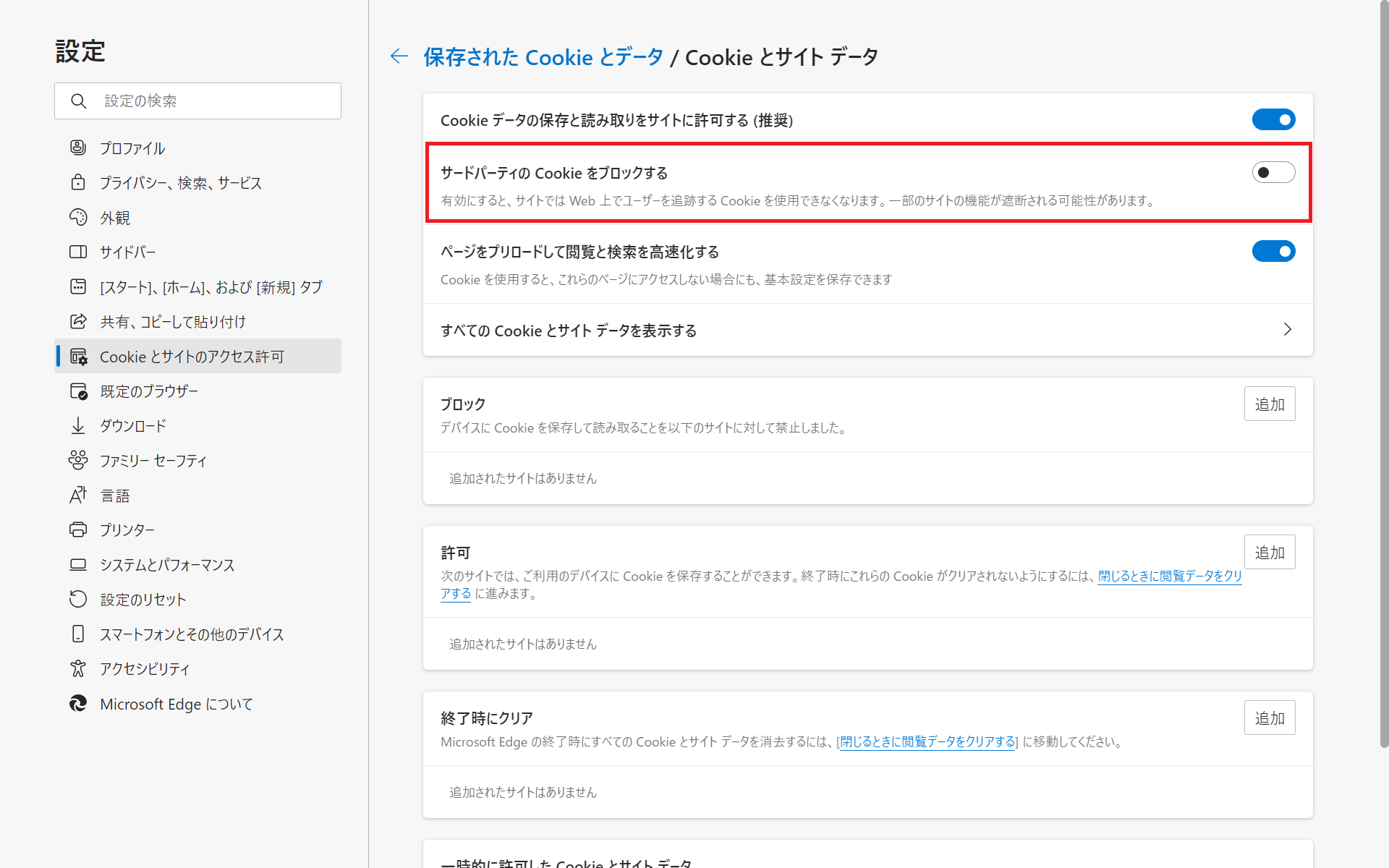This screenshot has height=868, width=1389.
Task: Open プロファイル settings via its profile icon
Action: pyautogui.click(x=78, y=148)
